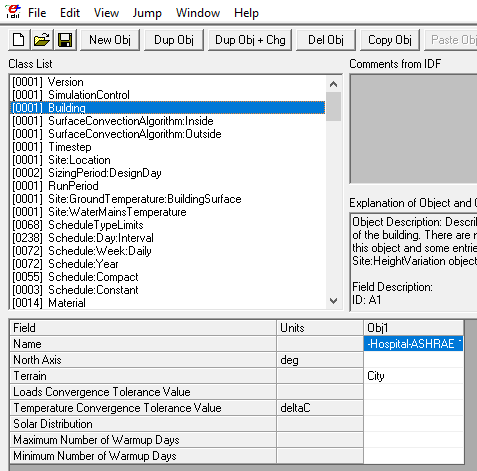Click the Name value cell Hospital-ASHRAE
The height and width of the screenshot is (471, 477).
point(413,344)
